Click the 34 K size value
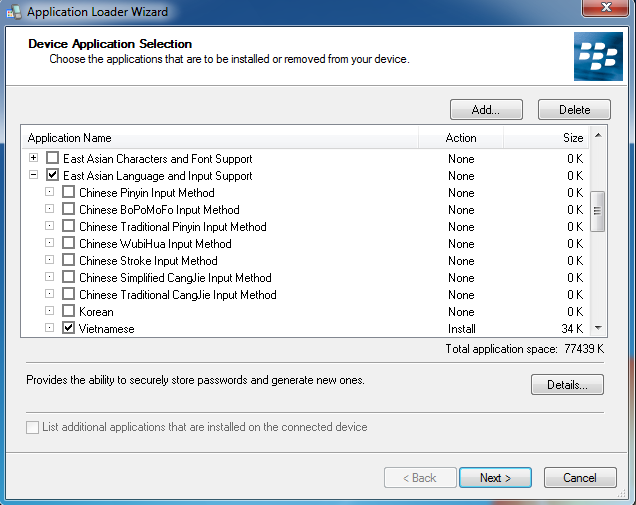Image resolution: width=636 pixels, height=505 pixels. 572,329
